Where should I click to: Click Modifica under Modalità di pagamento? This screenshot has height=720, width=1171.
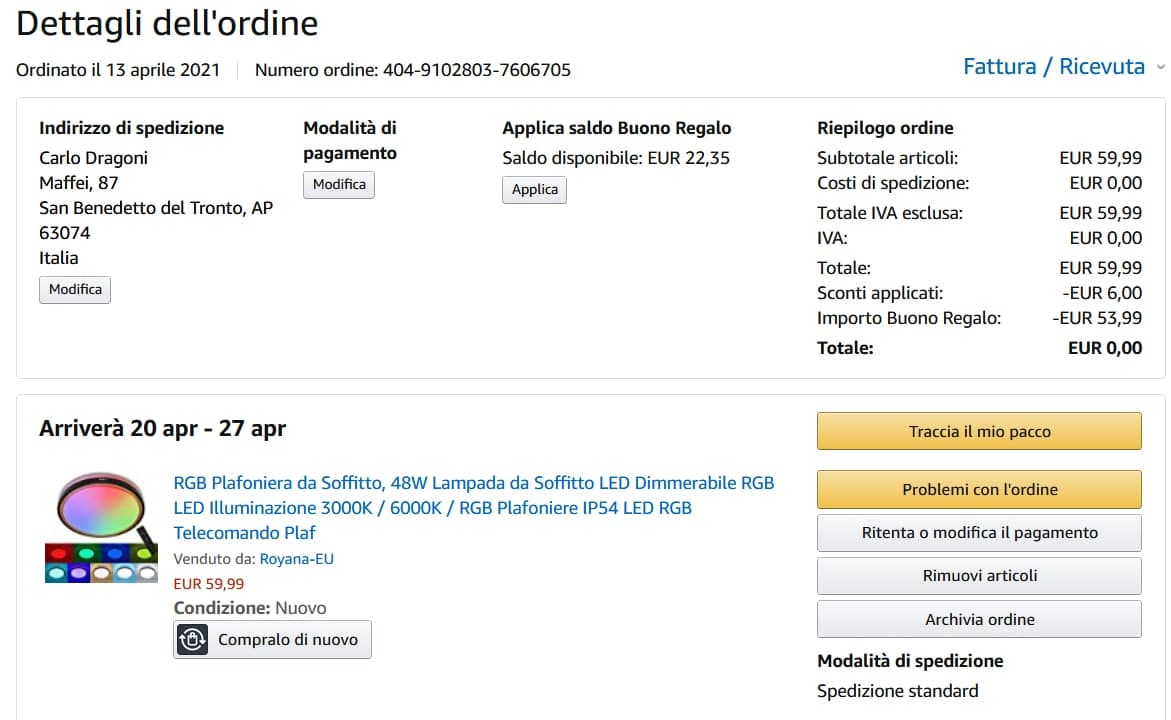tap(339, 185)
